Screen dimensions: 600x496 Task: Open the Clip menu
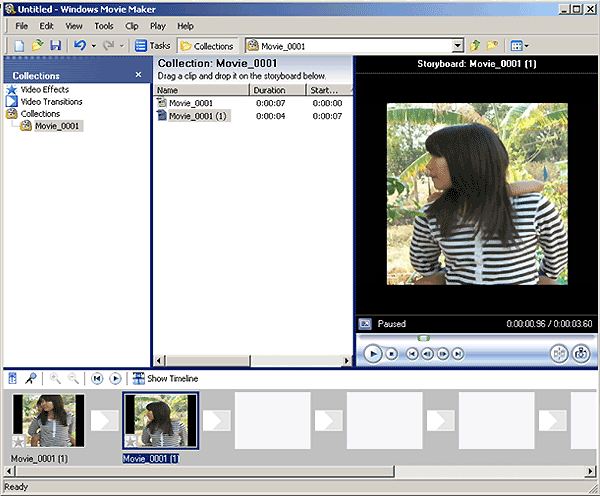tap(132, 26)
